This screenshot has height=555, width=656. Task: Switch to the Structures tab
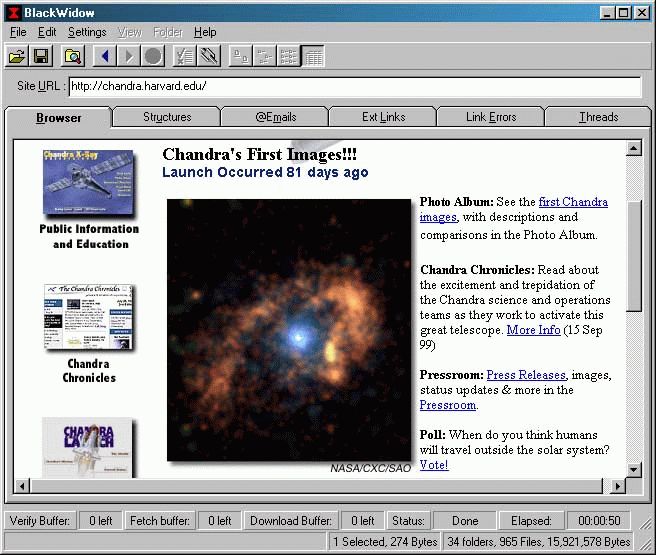click(x=167, y=117)
